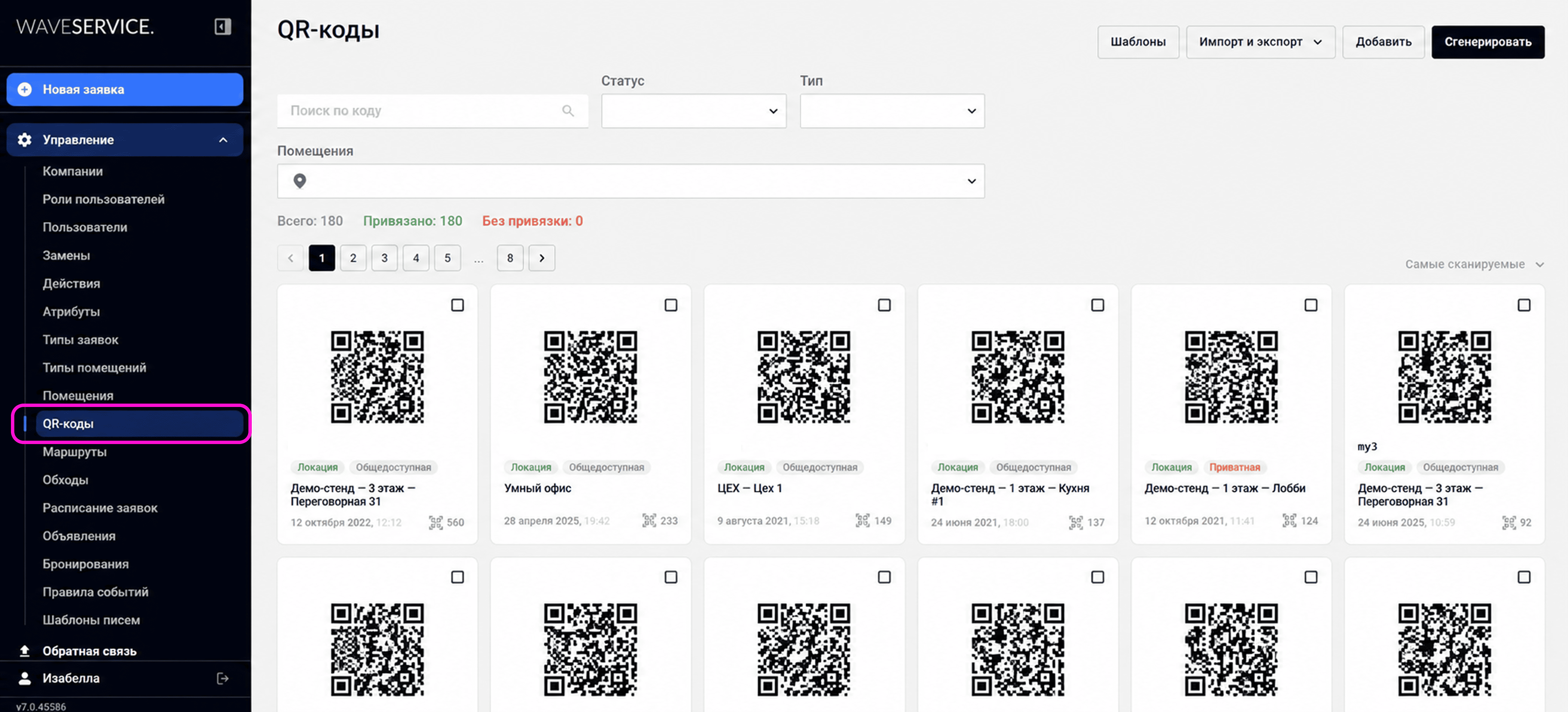The height and width of the screenshot is (712, 1568).
Task: Click scan count icon beside 560
Action: click(x=436, y=523)
